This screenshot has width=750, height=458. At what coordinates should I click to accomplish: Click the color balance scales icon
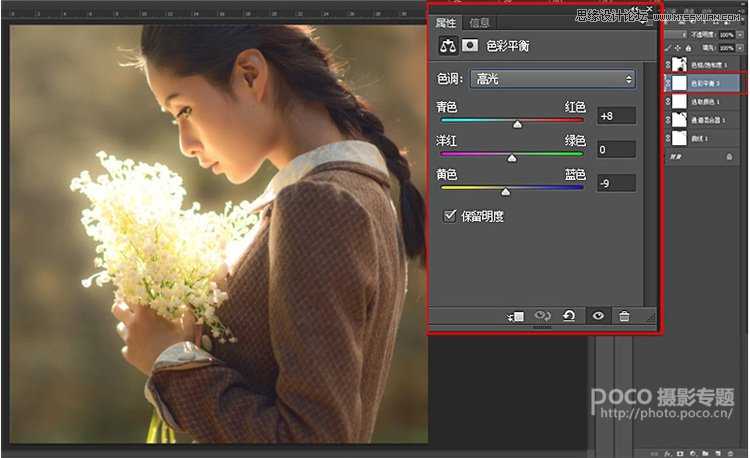448,45
